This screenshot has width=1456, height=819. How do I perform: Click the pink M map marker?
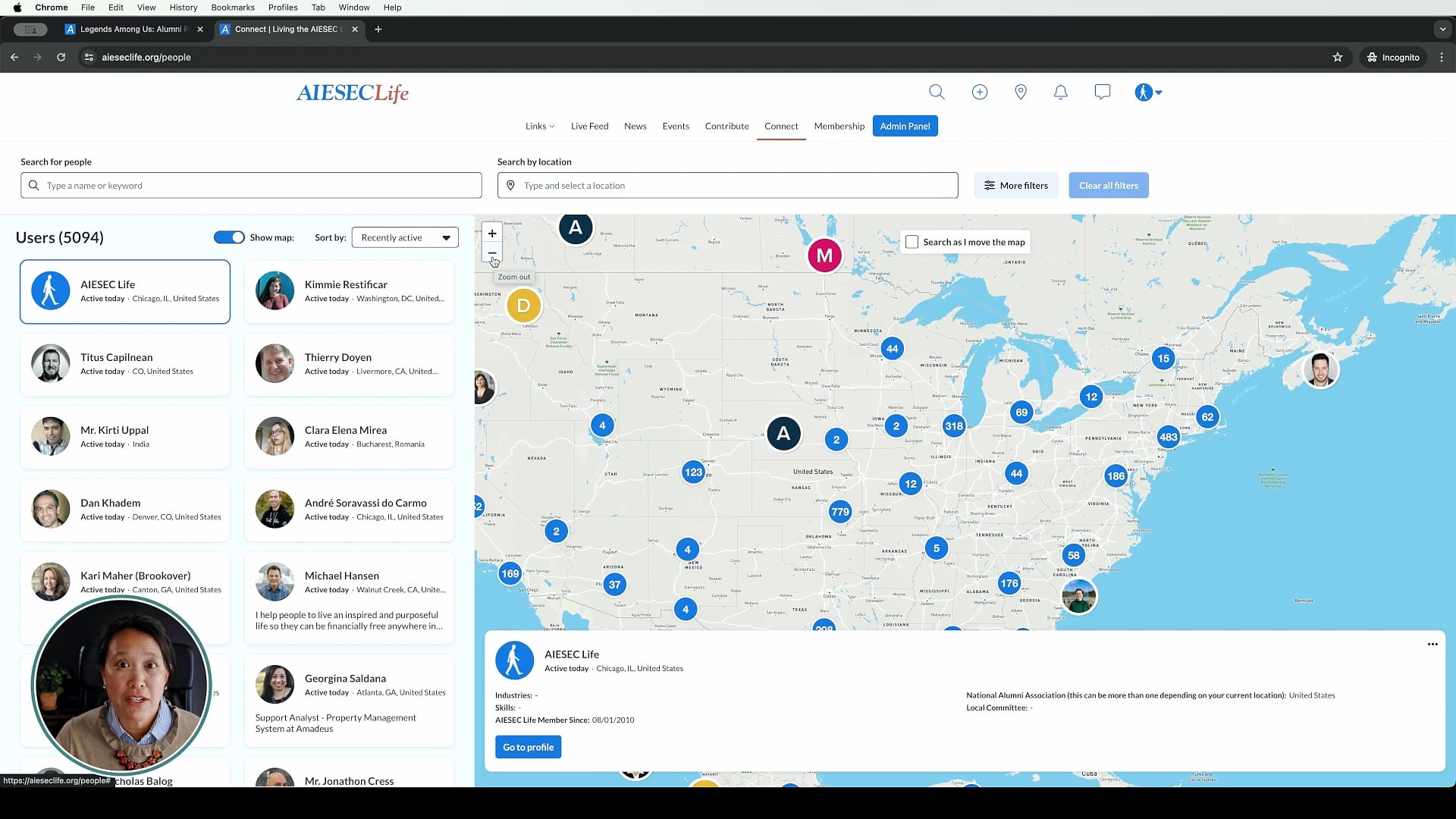tap(824, 256)
